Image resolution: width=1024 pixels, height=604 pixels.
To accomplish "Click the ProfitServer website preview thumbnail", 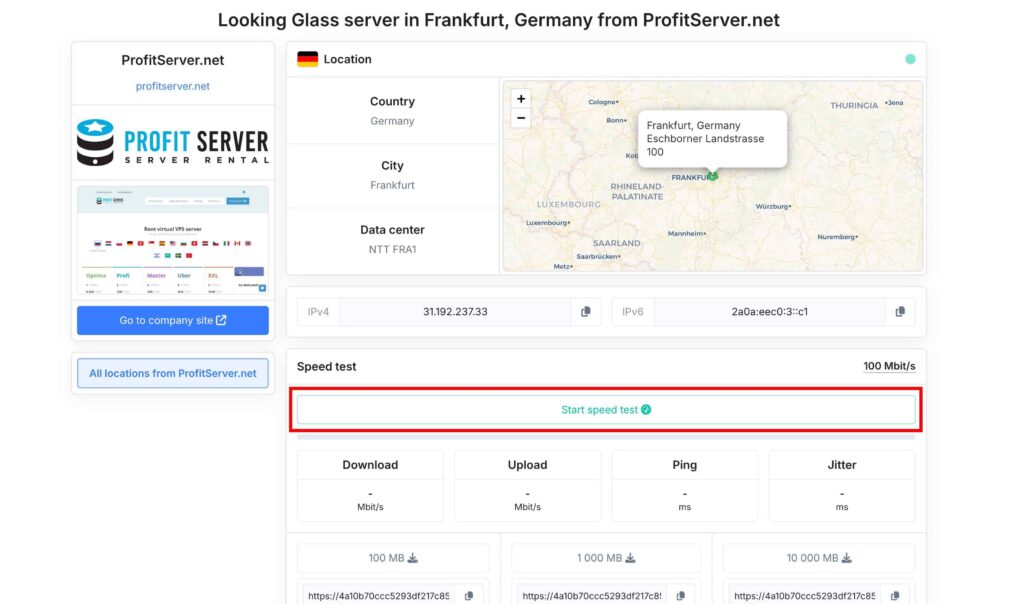I will (x=172, y=240).
